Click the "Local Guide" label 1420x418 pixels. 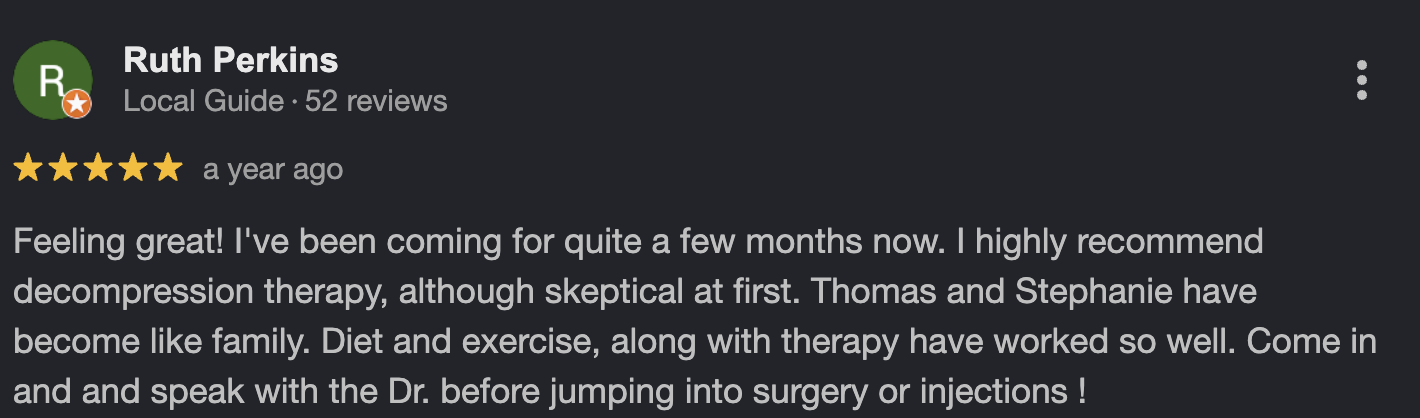click(203, 101)
